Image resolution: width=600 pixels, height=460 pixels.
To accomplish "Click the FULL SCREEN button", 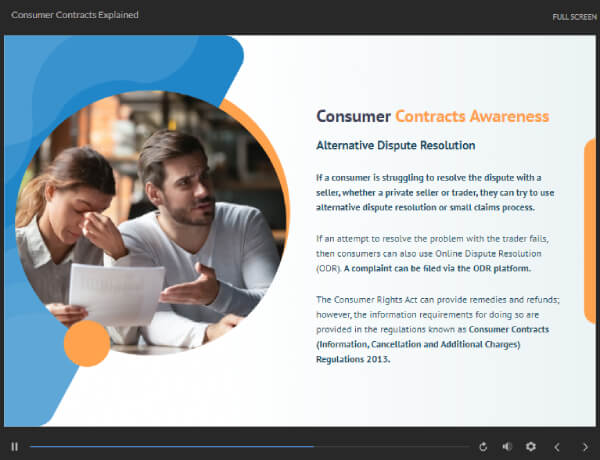I will click(574, 17).
